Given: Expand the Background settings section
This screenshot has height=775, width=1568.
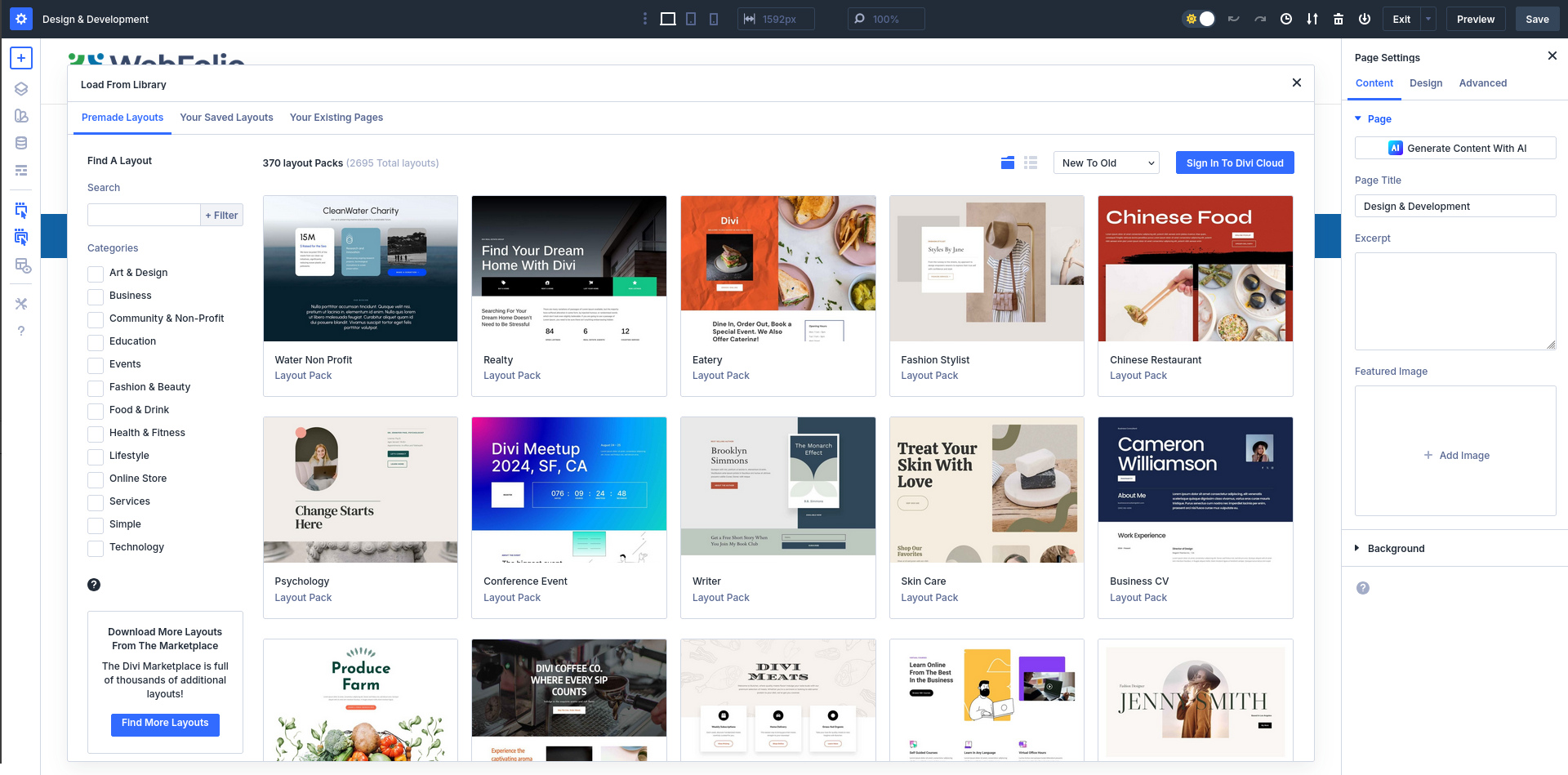Looking at the screenshot, I should 1396,549.
